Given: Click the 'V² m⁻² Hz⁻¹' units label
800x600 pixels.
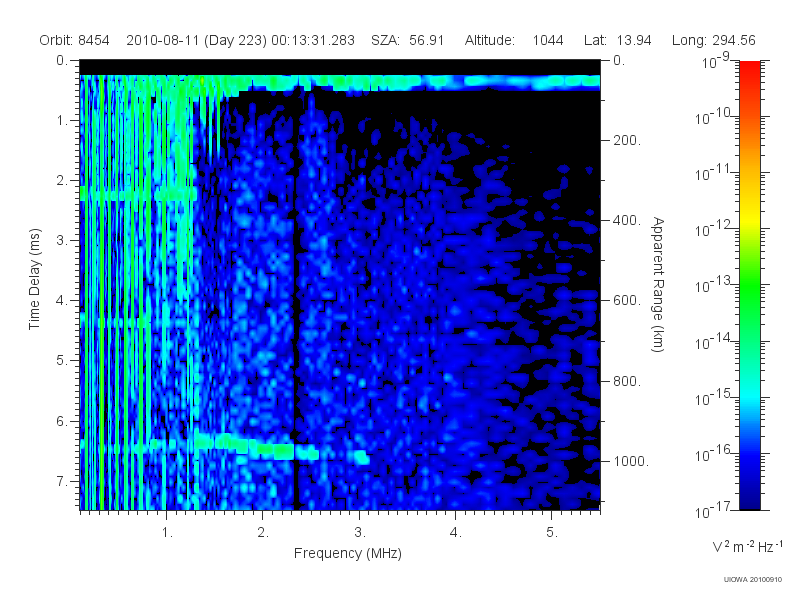Looking at the screenshot, I should pyautogui.click(x=747, y=546).
